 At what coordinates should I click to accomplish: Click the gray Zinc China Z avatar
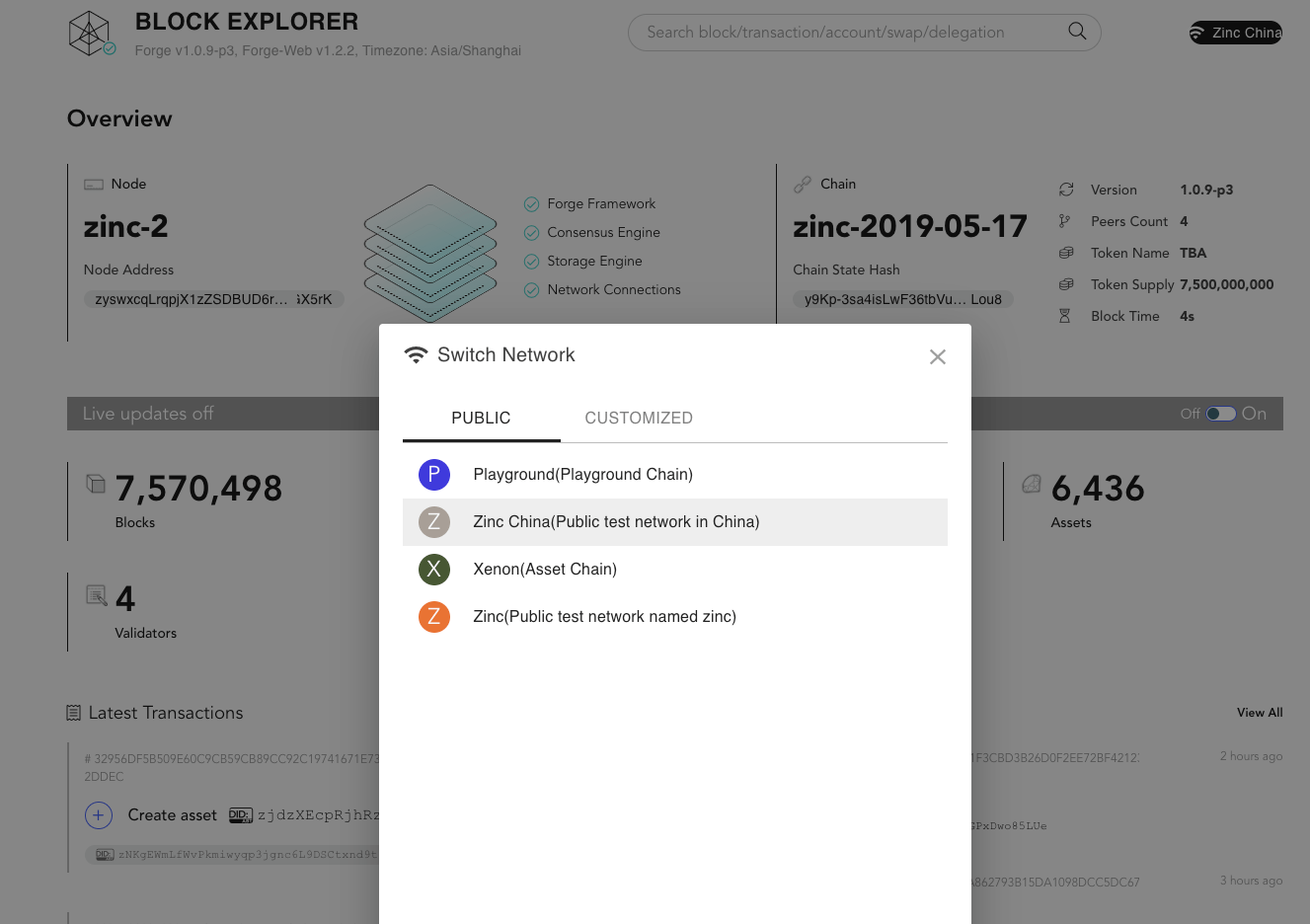[x=434, y=522]
